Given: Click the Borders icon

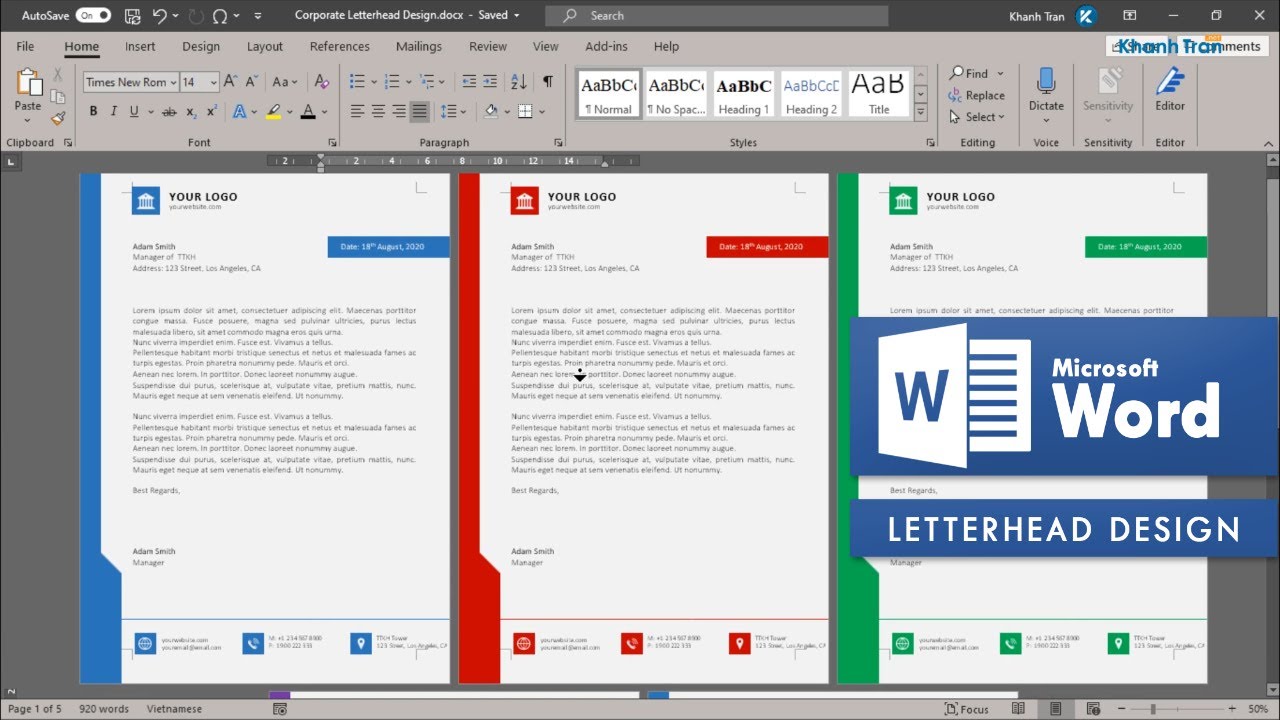Looking at the screenshot, I should (525, 112).
